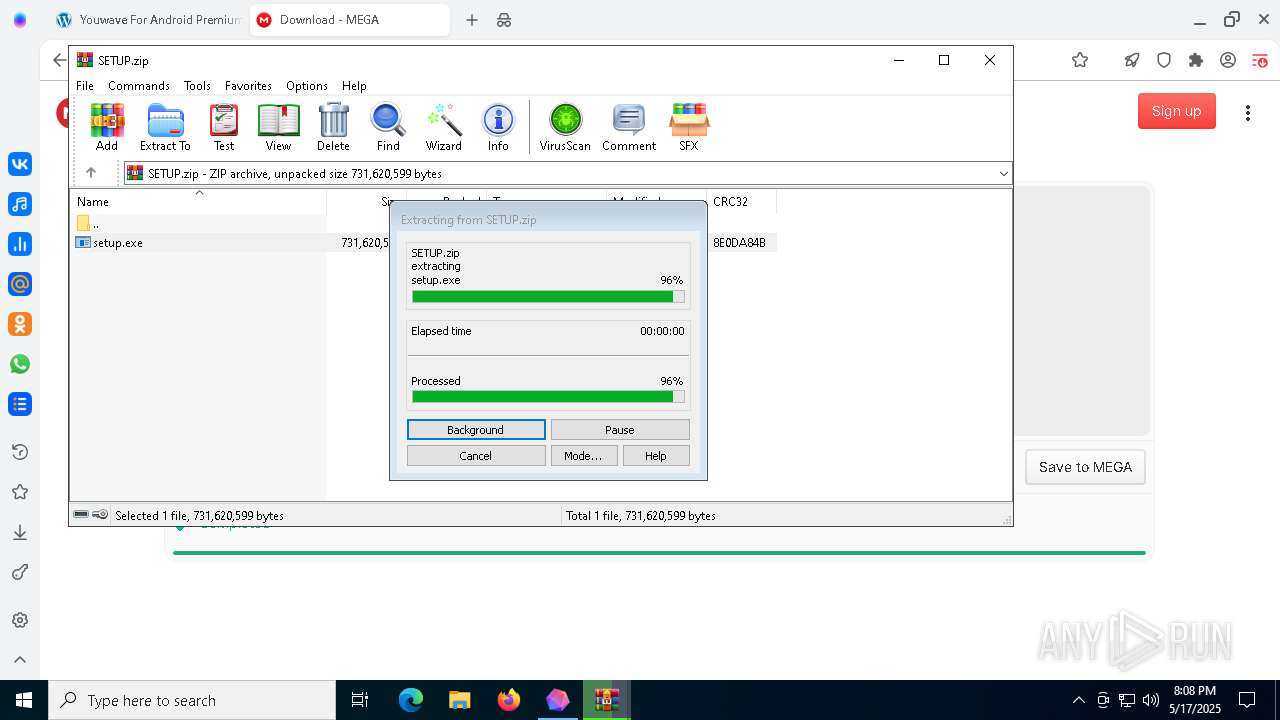Click the Processed progress bar
The image size is (1280, 720).
tap(548, 397)
